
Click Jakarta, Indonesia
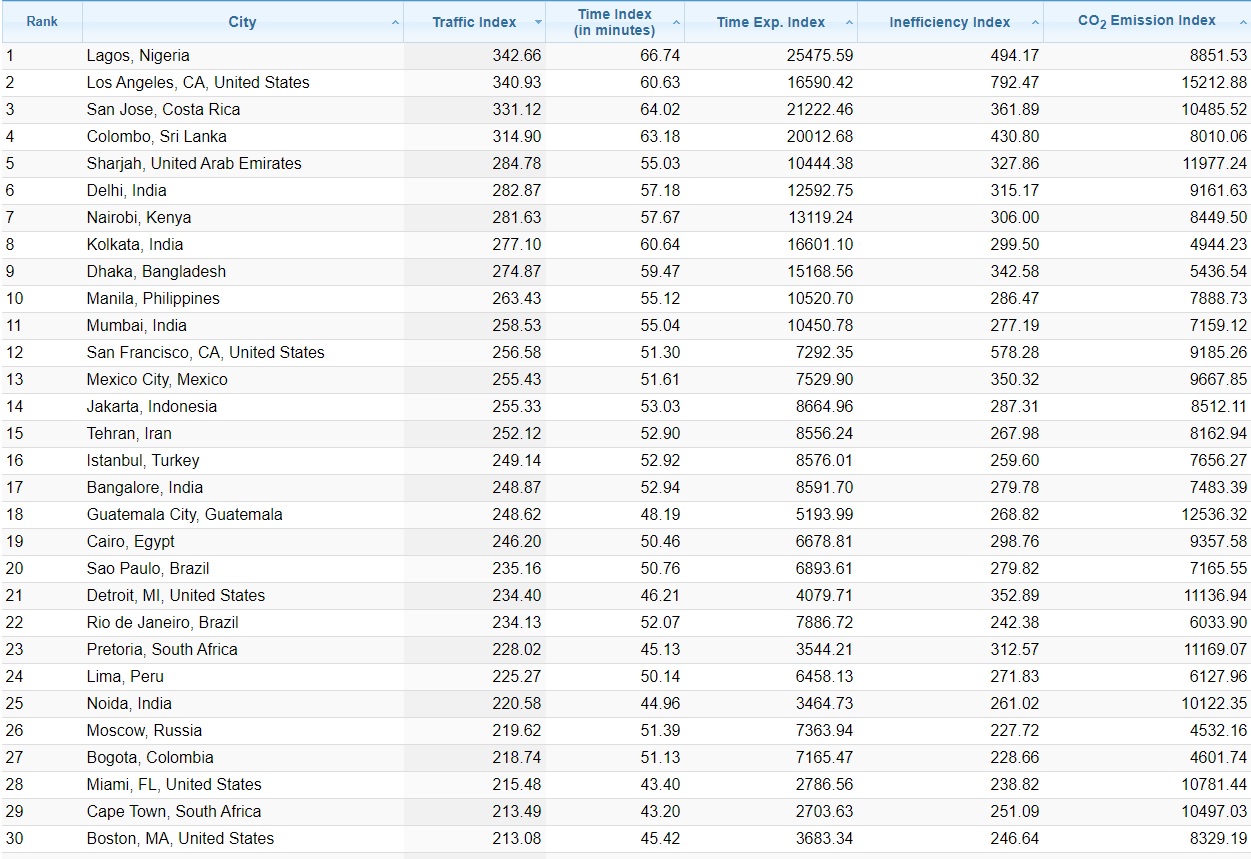click(152, 406)
